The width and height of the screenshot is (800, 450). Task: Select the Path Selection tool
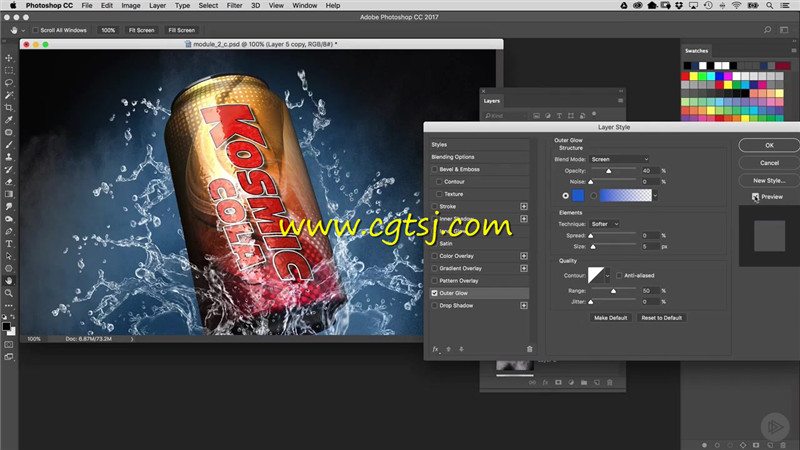pyautogui.click(x=9, y=256)
